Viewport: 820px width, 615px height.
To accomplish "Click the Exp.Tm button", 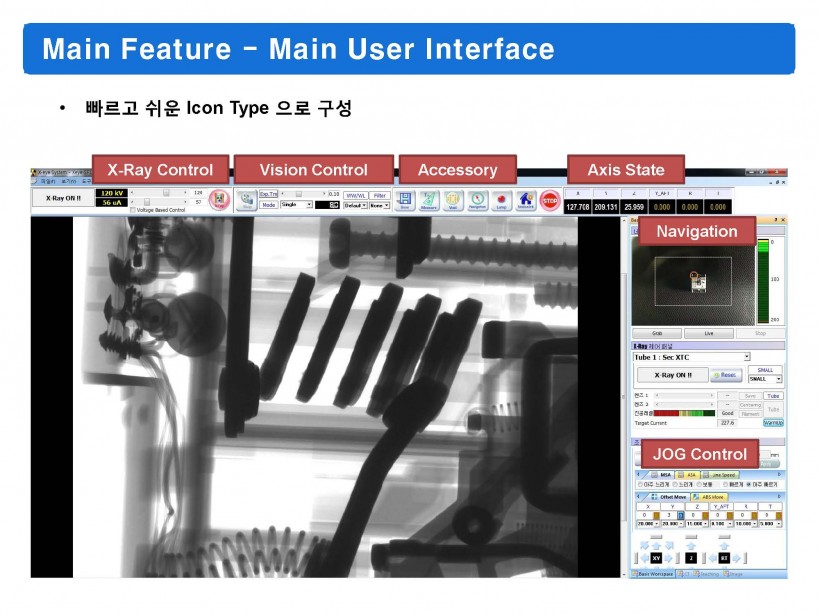I will tap(268, 194).
